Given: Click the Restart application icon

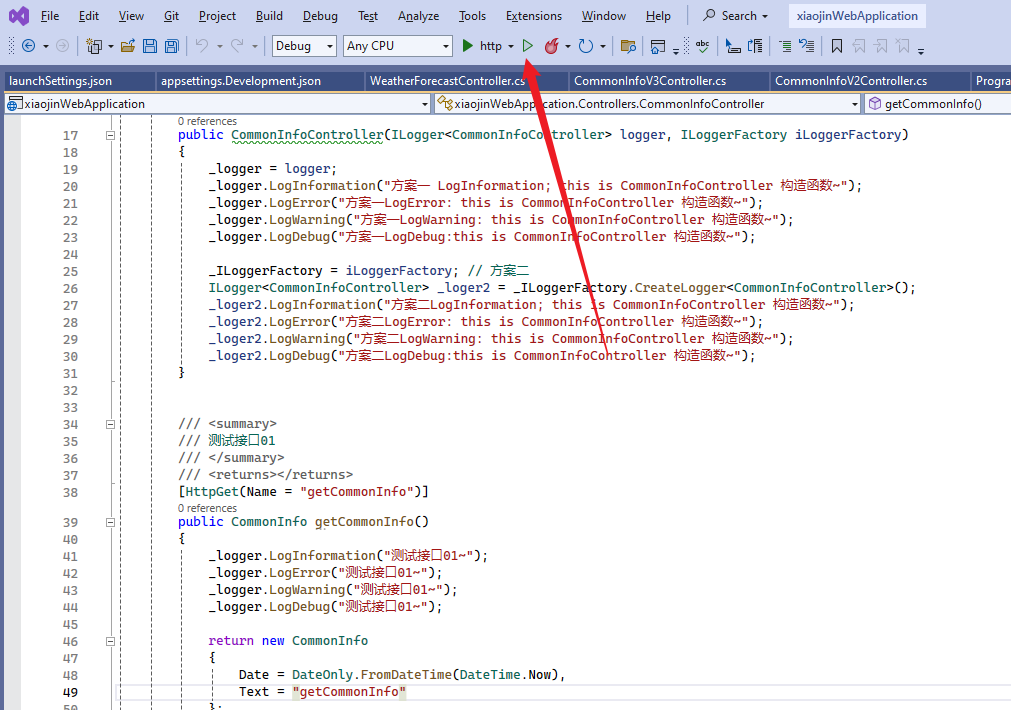Looking at the screenshot, I should tap(585, 45).
